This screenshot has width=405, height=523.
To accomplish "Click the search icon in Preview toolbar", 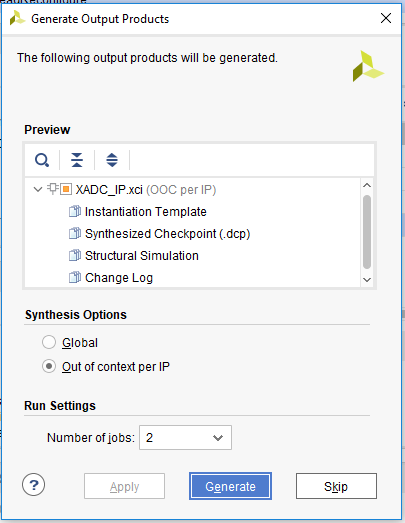I will coord(42,160).
